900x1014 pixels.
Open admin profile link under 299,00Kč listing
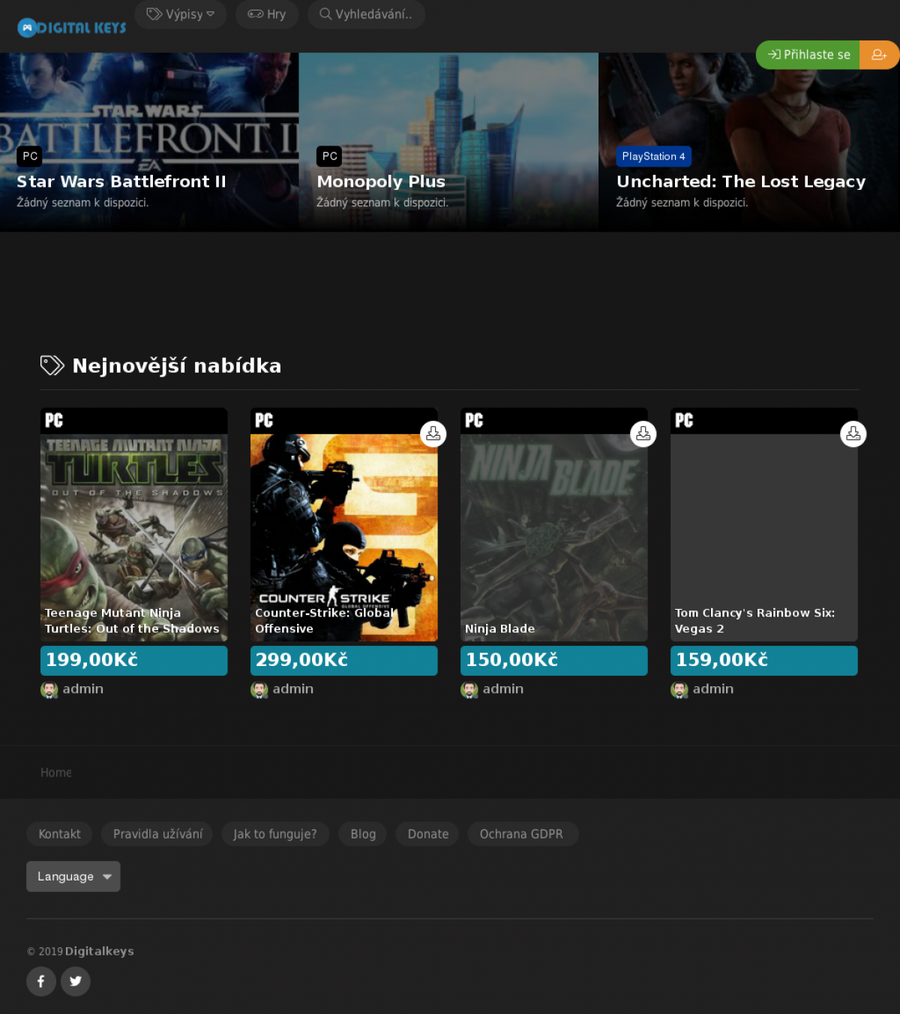tap(293, 689)
